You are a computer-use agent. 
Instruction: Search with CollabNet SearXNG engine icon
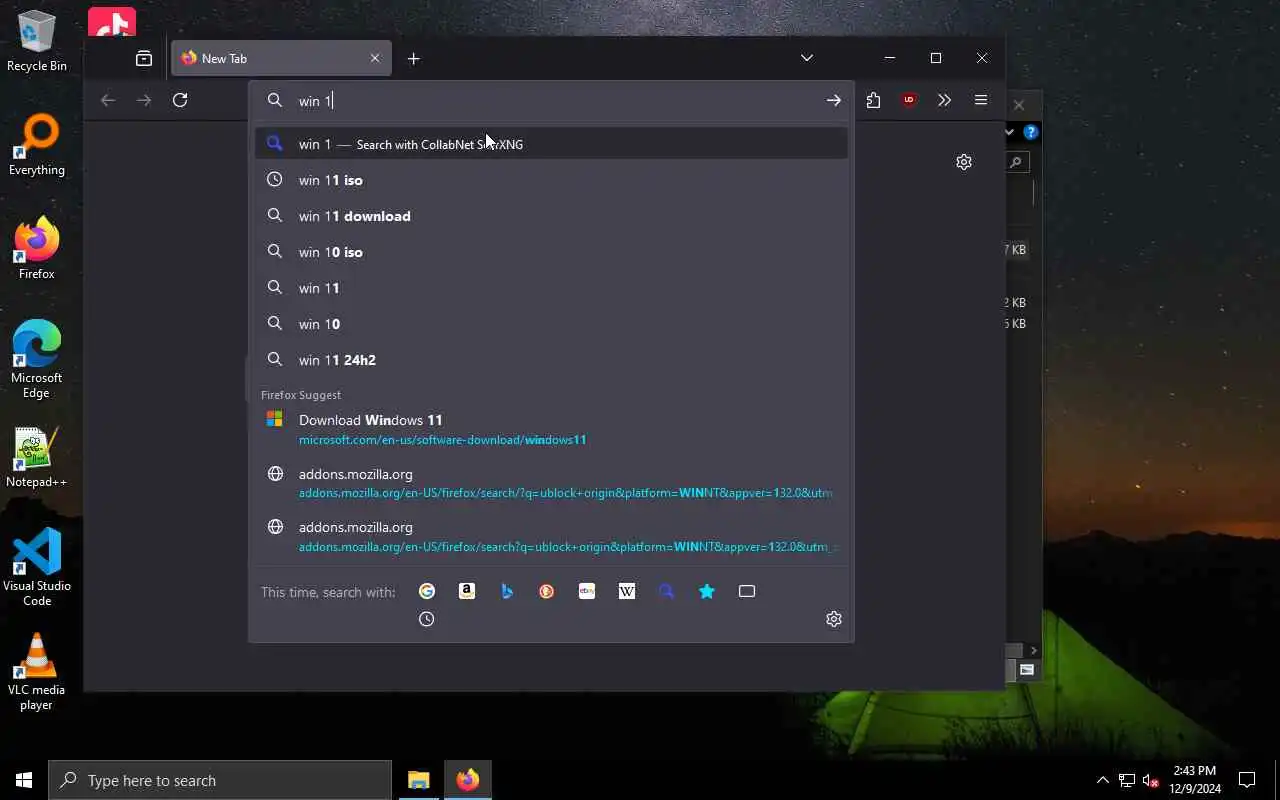(x=667, y=591)
